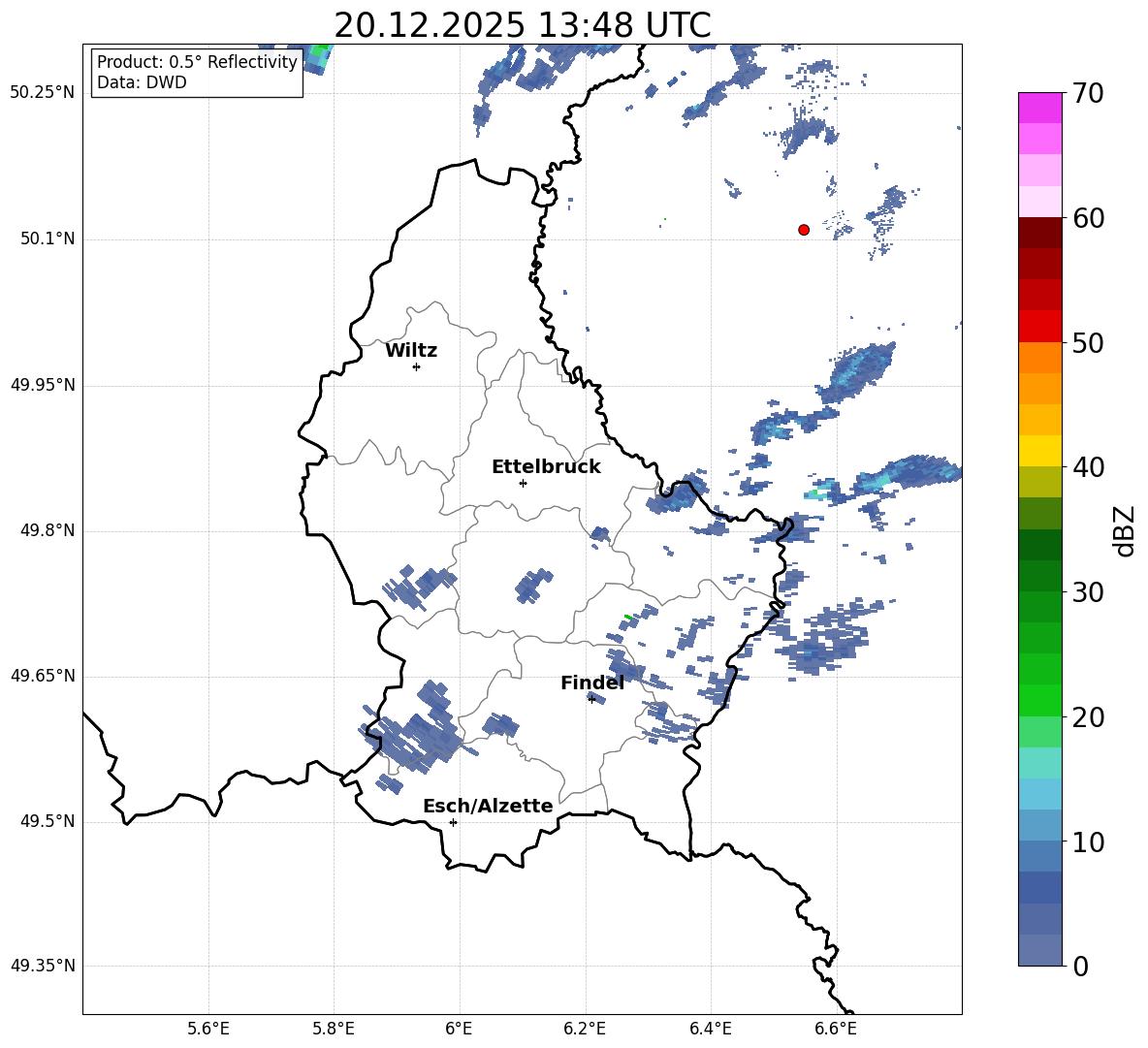This screenshot has height=1048, width=1148.
Task: Click the cross marker below Ettelbruck
Action: (523, 483)
